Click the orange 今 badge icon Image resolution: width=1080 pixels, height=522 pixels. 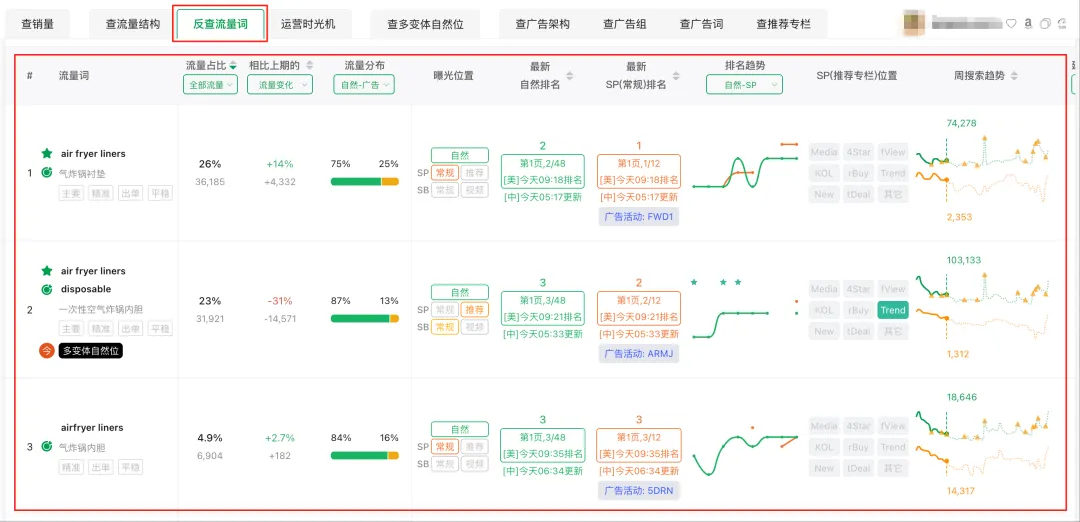pyautogui.click(x=47, y=351)
